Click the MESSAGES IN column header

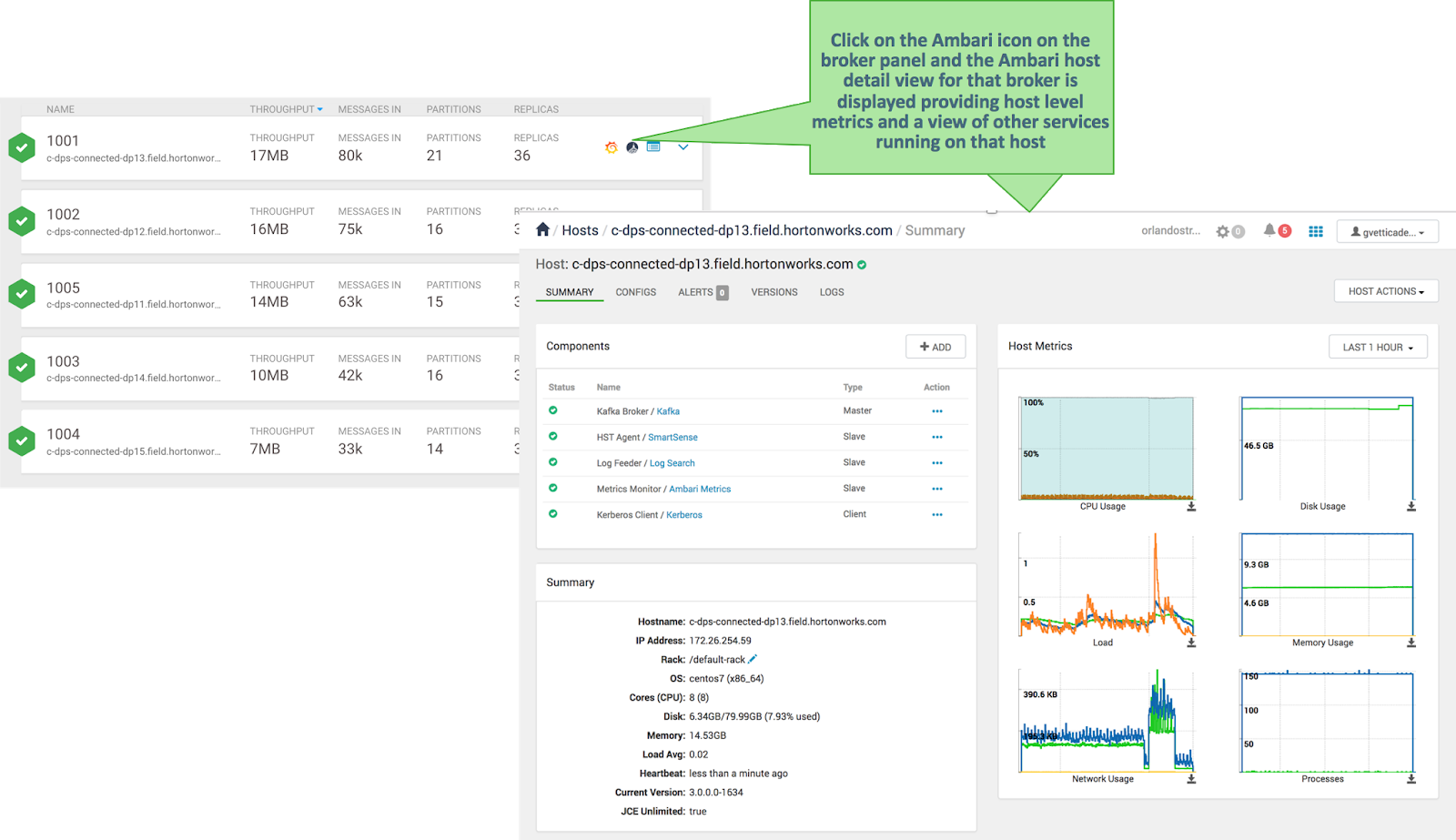click(x=369, y=109)
